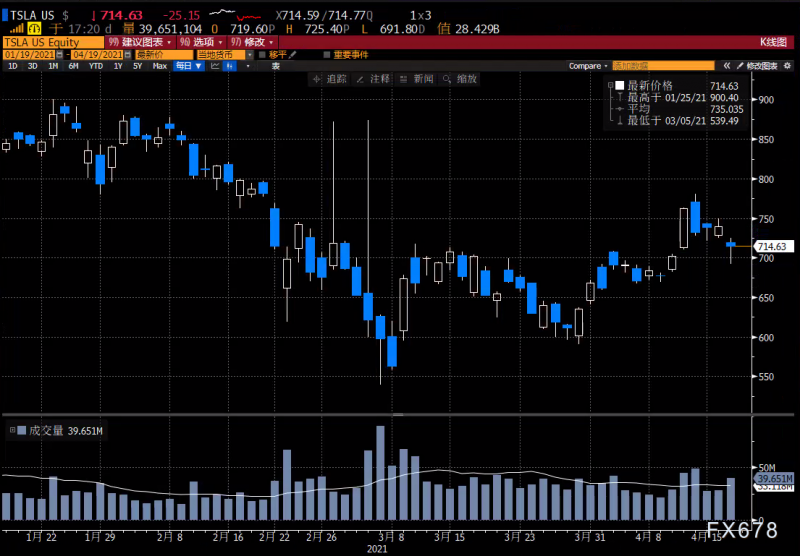Select the YTD range tab
Image resolution: width=800 pixels, height=556 pixels.
coord(95,66)
